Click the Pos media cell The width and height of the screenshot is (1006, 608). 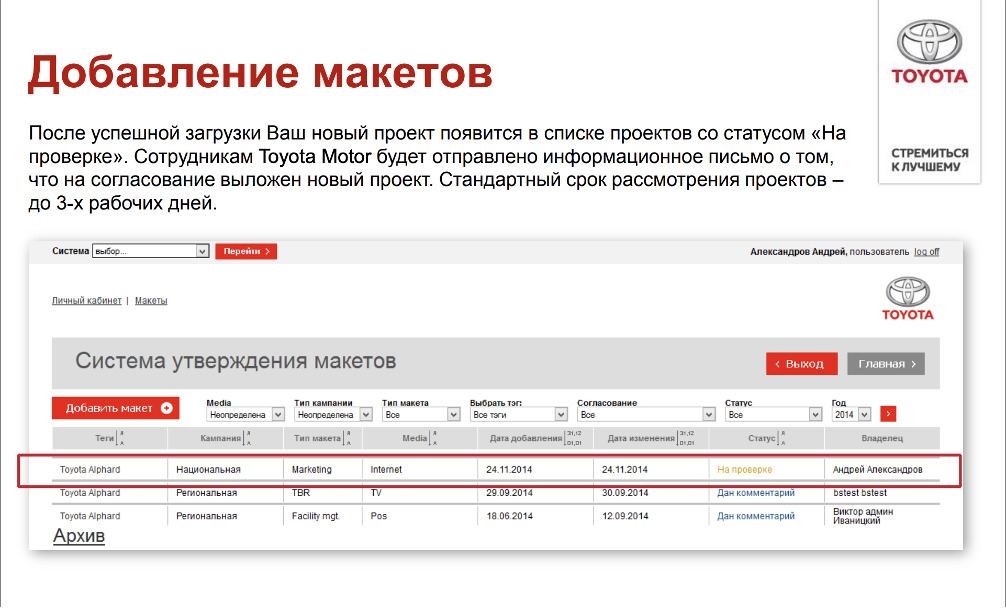pos(379,516)
